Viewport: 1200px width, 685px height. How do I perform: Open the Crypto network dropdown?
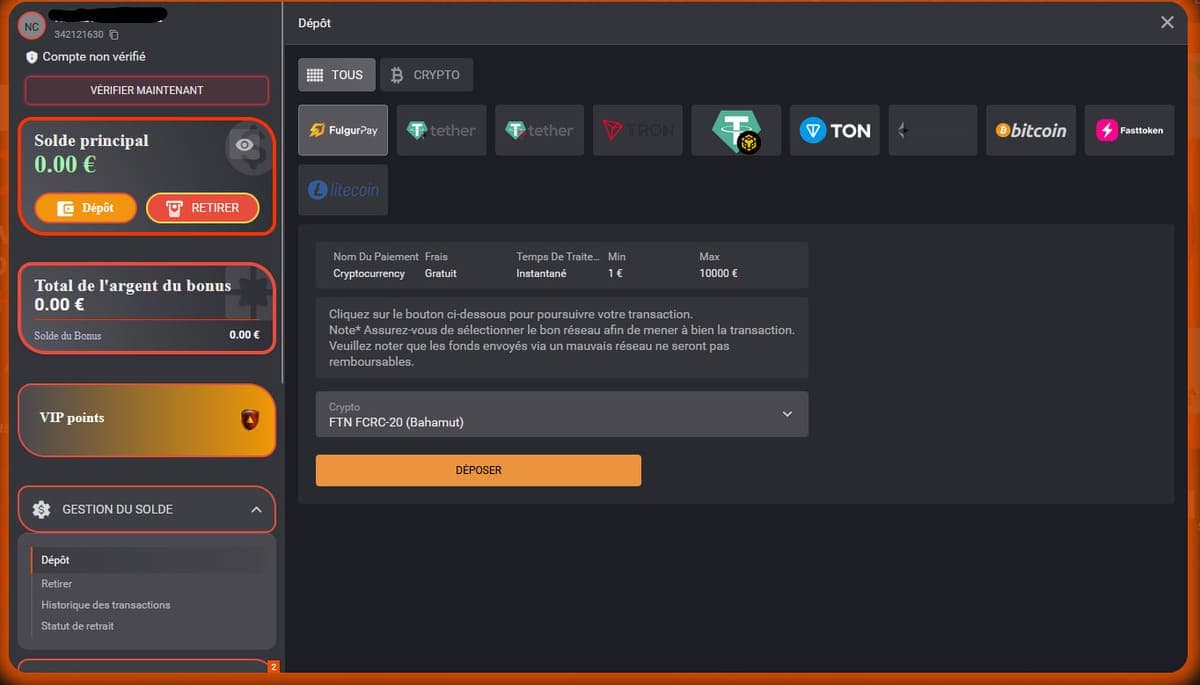point(561,414)
